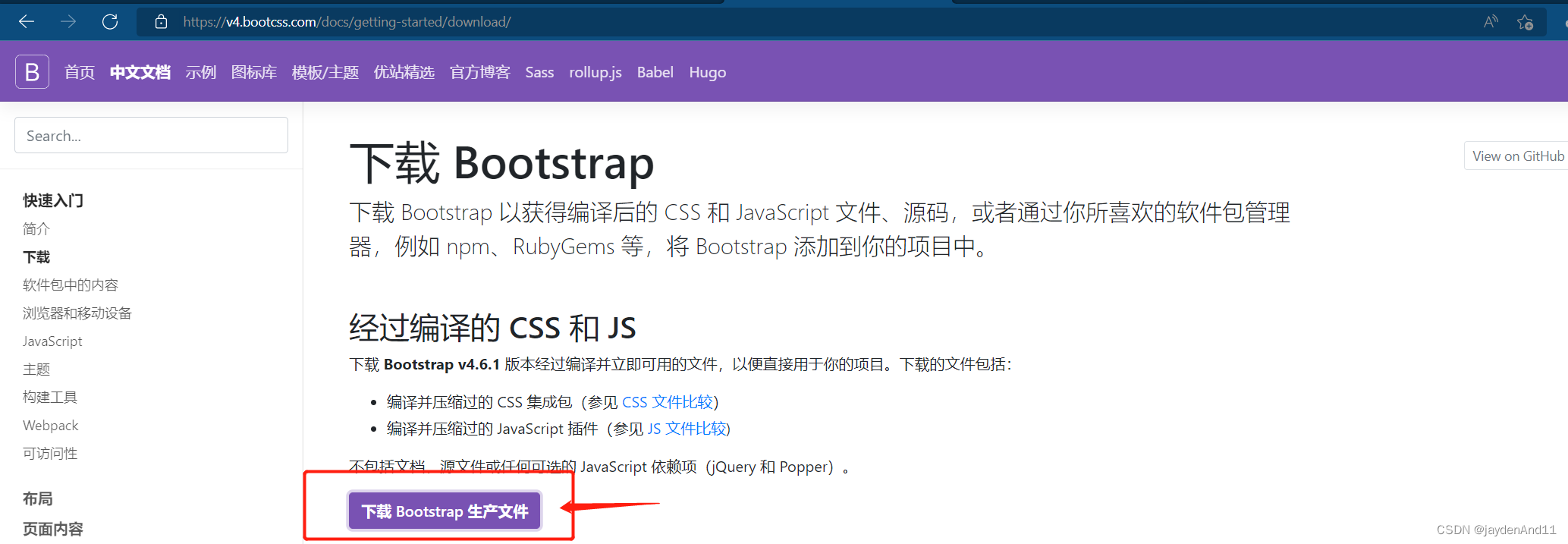Focus the Search... docs field
The width and height of the screenshot is (1568, 544).
151,135
